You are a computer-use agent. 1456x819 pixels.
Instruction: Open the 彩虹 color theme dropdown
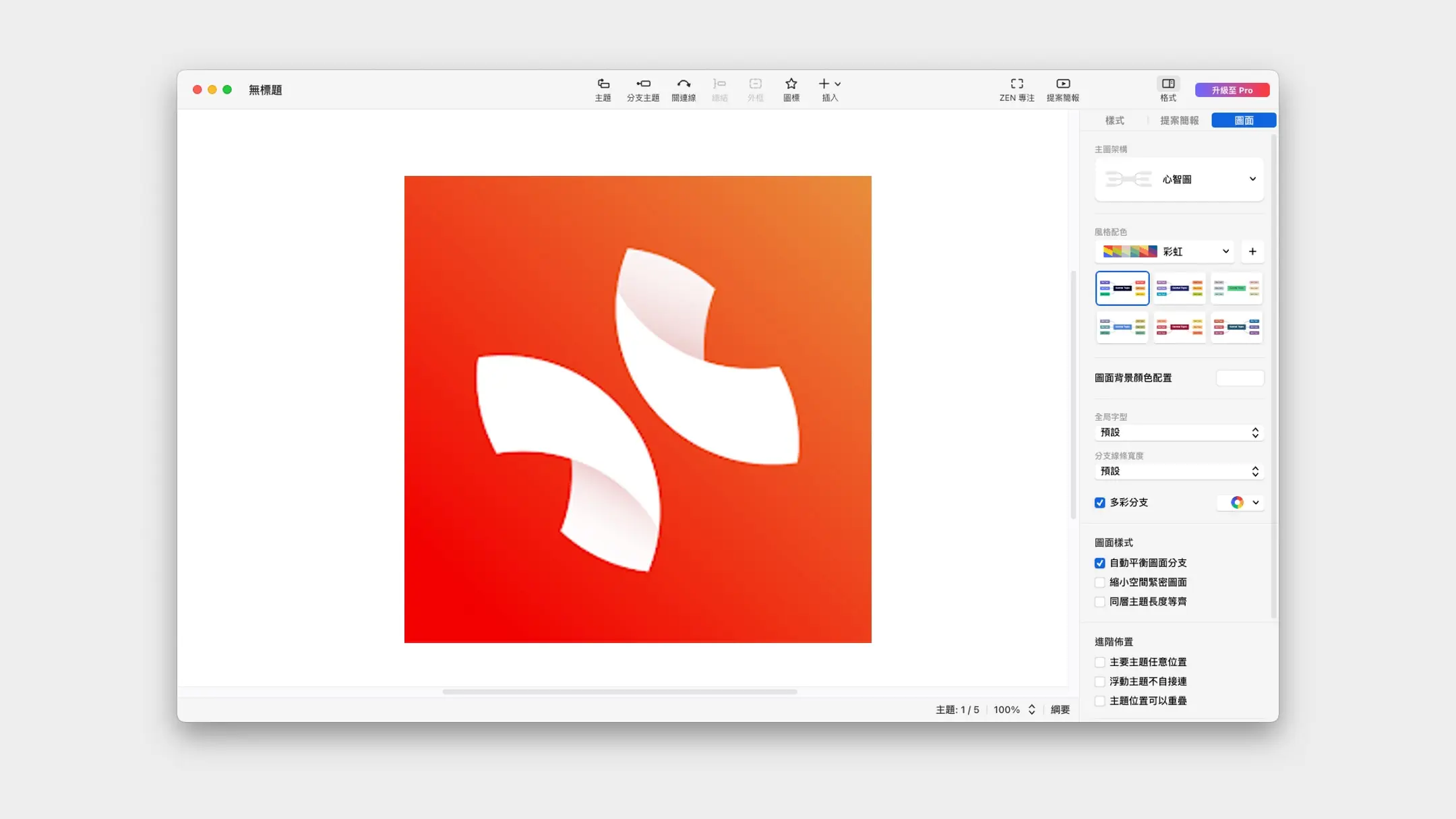[1165, 251]
